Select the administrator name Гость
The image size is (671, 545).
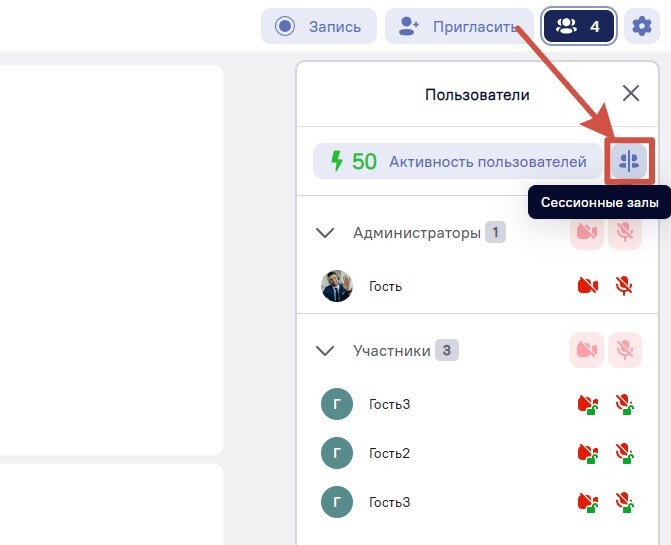pyautogui.click(x=386, y=286)
